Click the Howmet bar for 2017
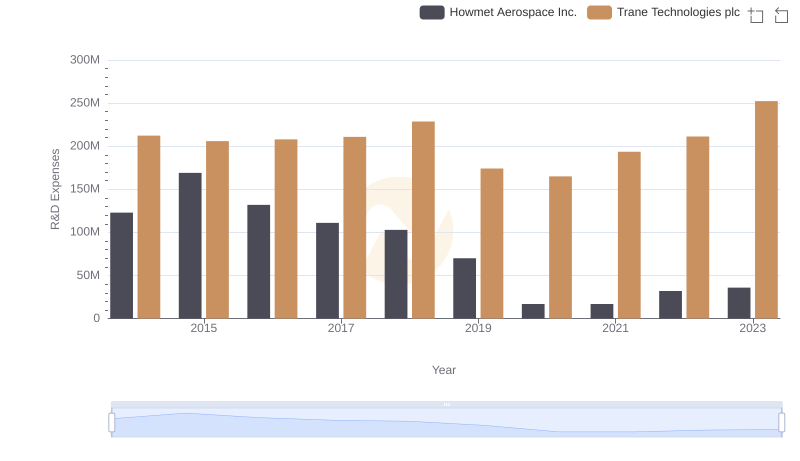Image resolution: width=800 pixels, height=461 pixels. [x=328, y=270]
